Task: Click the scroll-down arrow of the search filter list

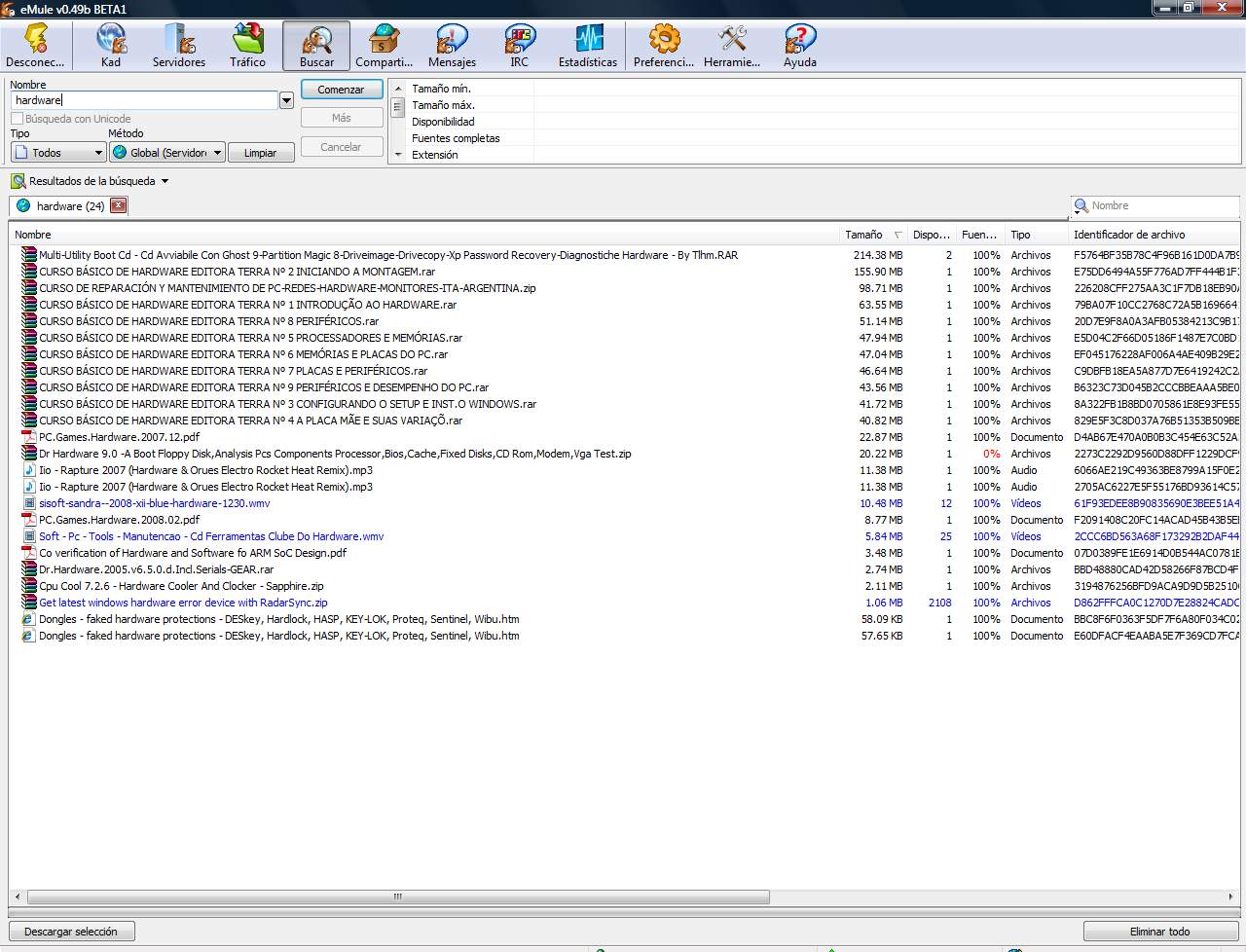Action: [x=397, y=155]
